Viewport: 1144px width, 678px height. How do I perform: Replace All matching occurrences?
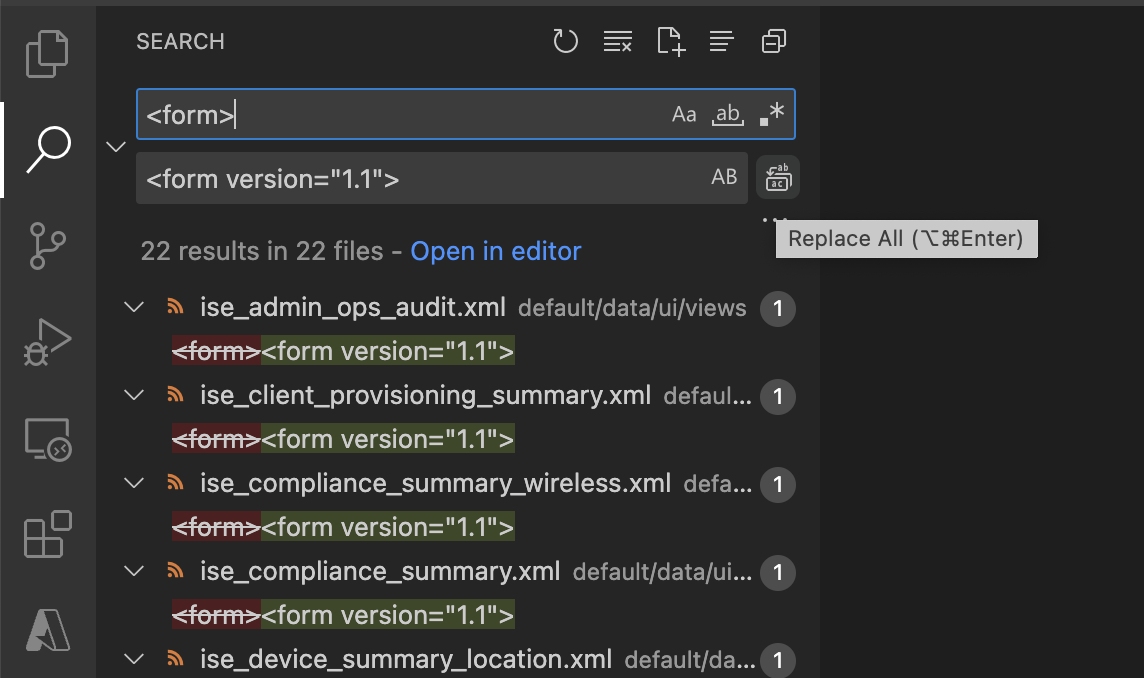pos(778,177)
